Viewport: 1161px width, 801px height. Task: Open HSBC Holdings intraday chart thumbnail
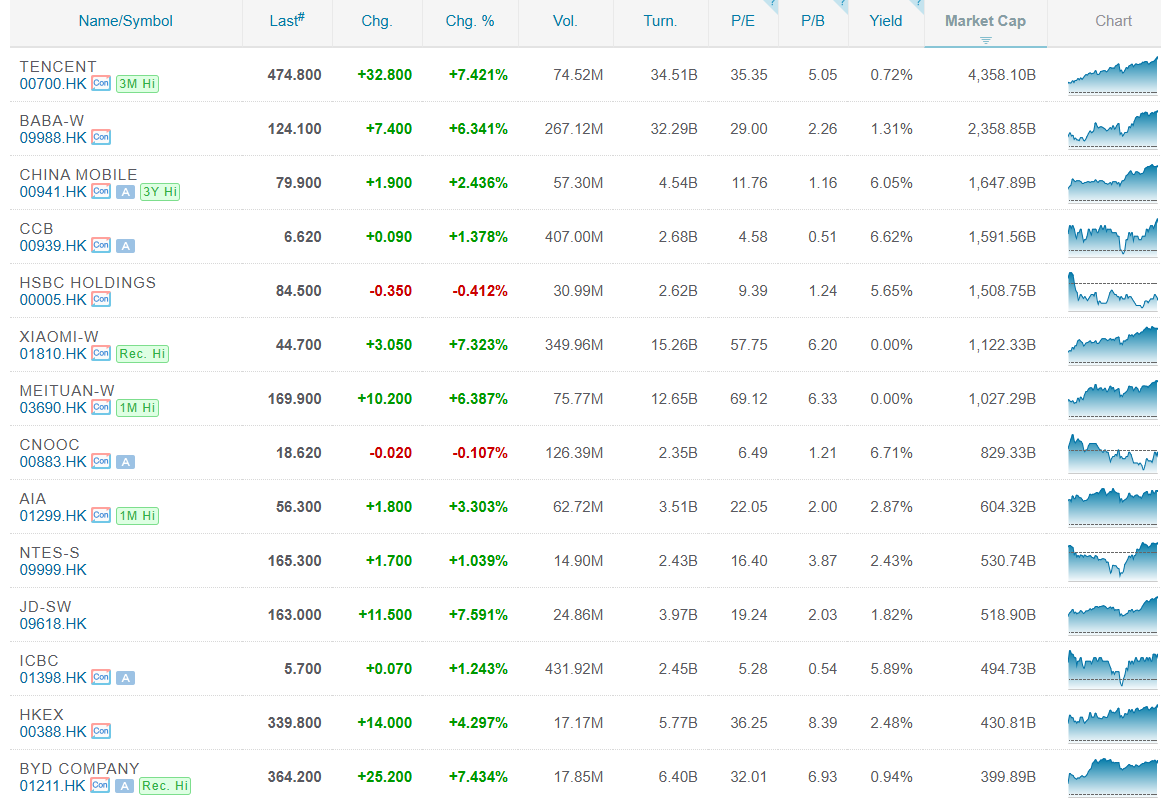1113,292
